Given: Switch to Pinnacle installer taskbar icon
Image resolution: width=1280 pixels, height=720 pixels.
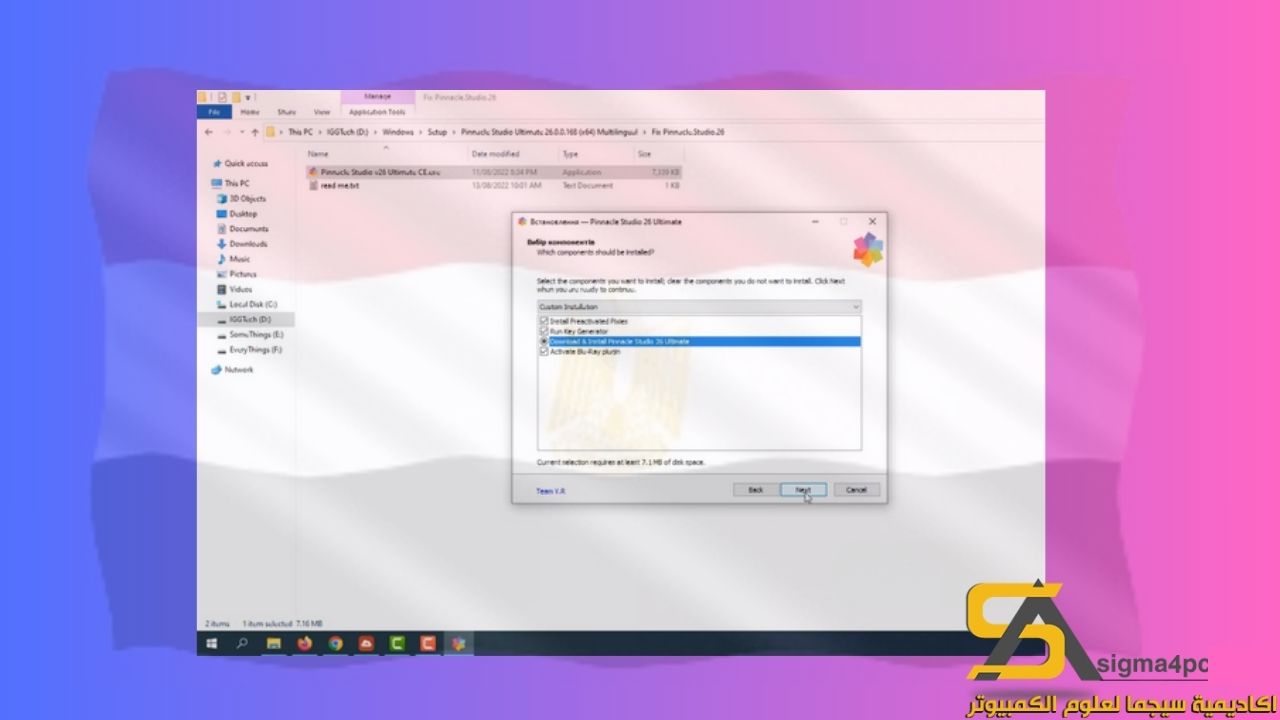Looking at the screenshot, I should point(459,644).
